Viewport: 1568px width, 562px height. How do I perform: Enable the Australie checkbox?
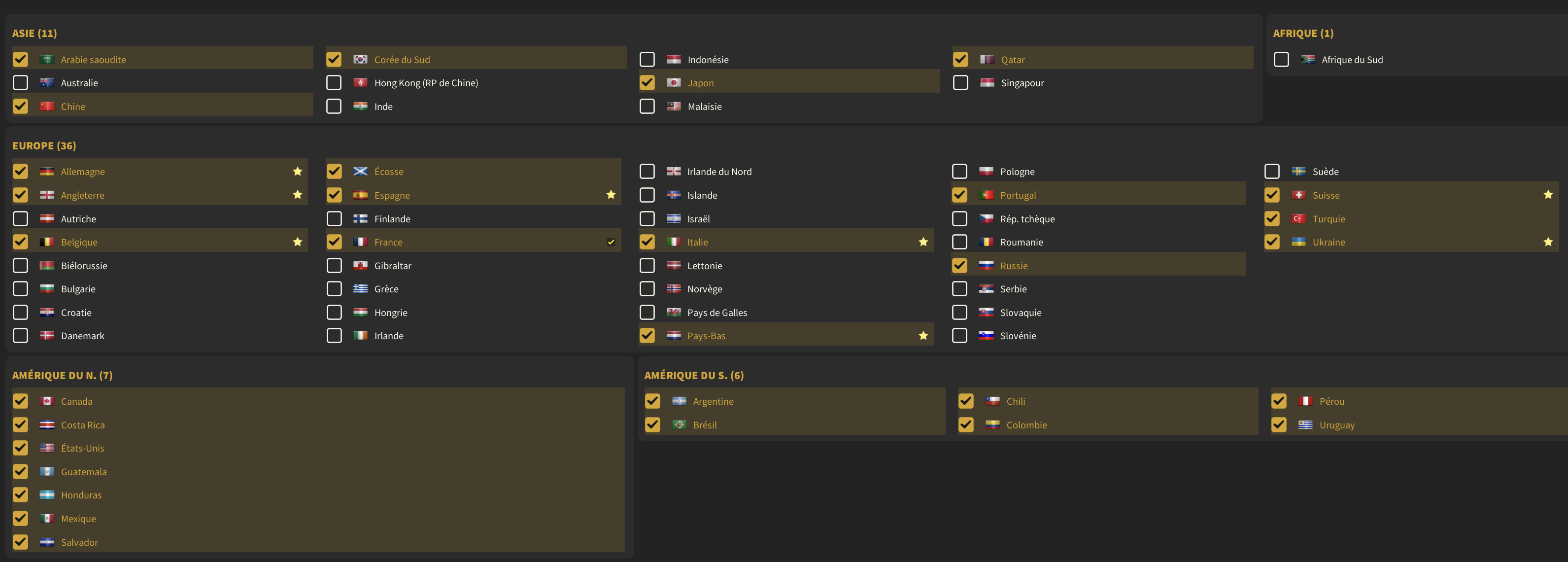(21, 83)
